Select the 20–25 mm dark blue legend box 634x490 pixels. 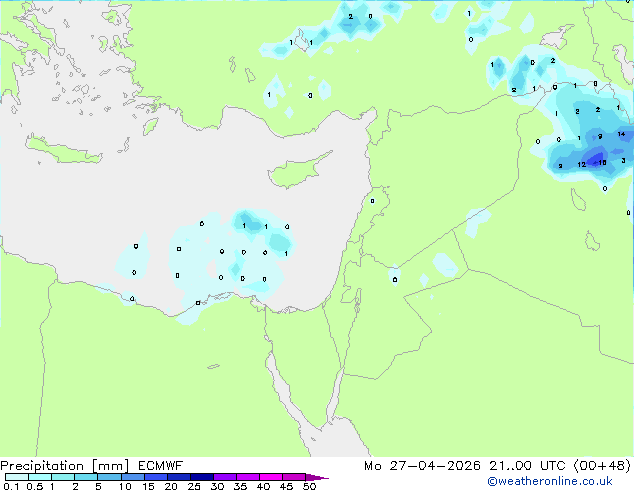[x=179, y=477]
